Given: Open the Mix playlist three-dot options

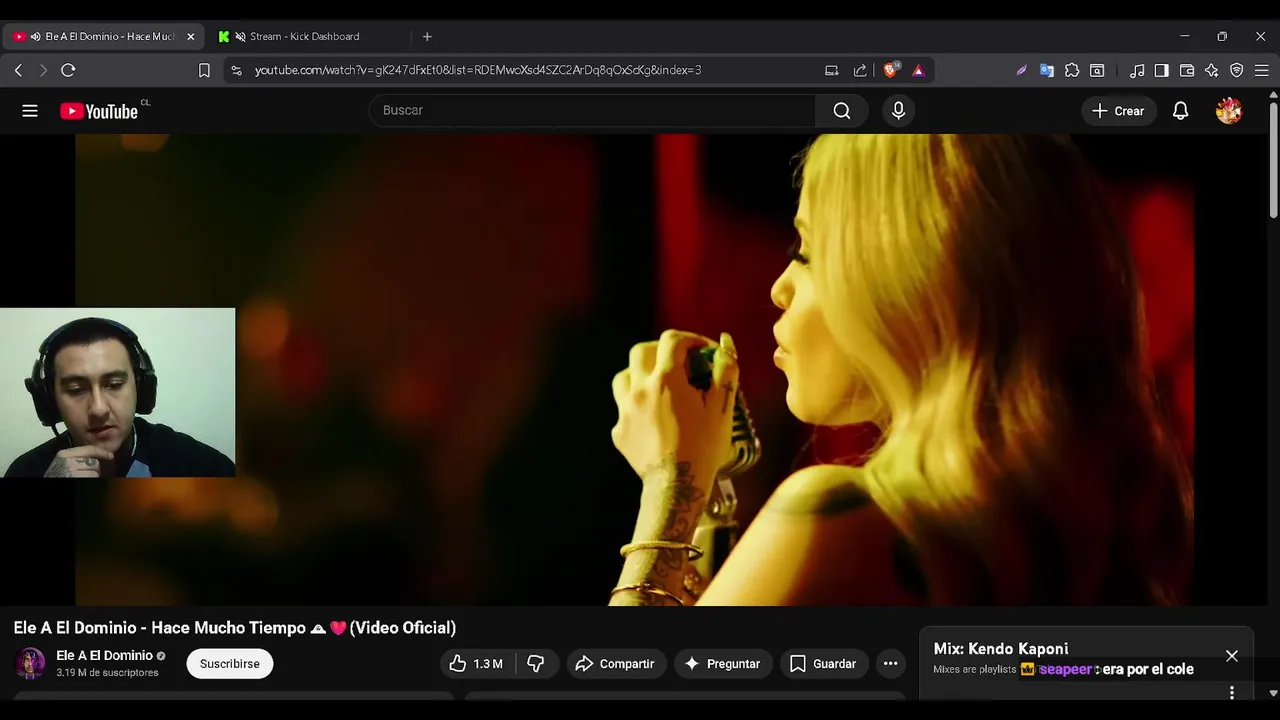Looking at the screenshot, I should click(1232, 692).
